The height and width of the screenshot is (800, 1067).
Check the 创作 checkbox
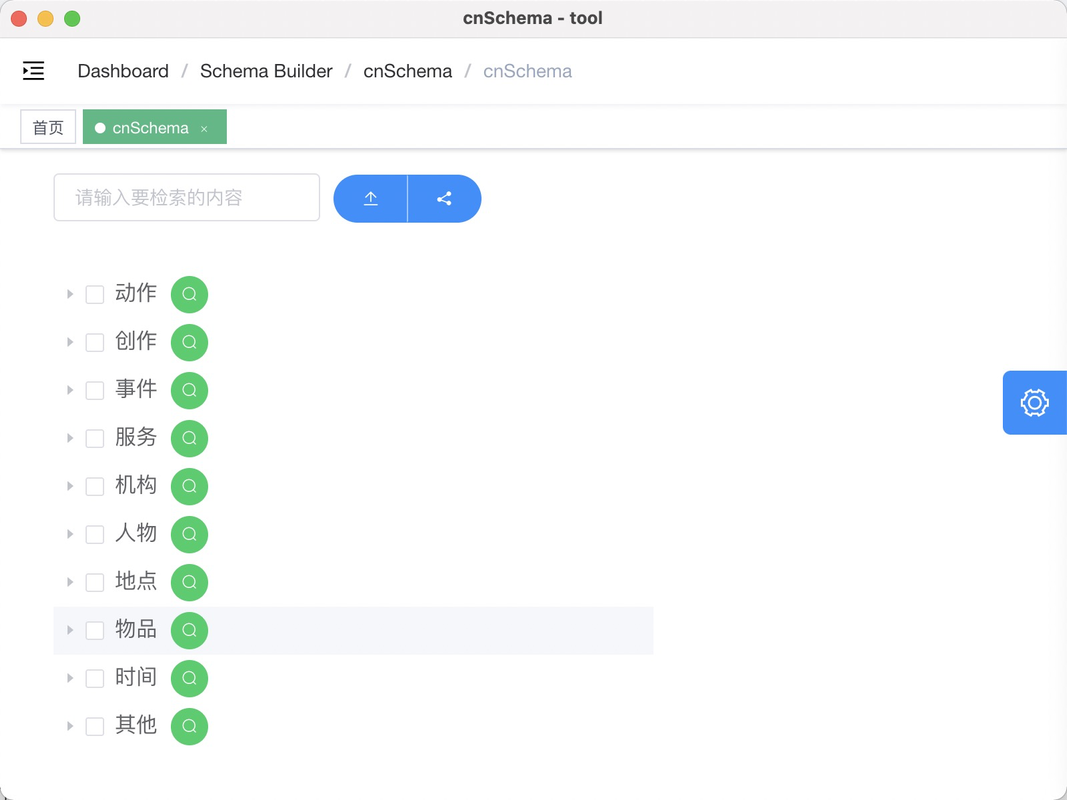click(x=95, y=342)
